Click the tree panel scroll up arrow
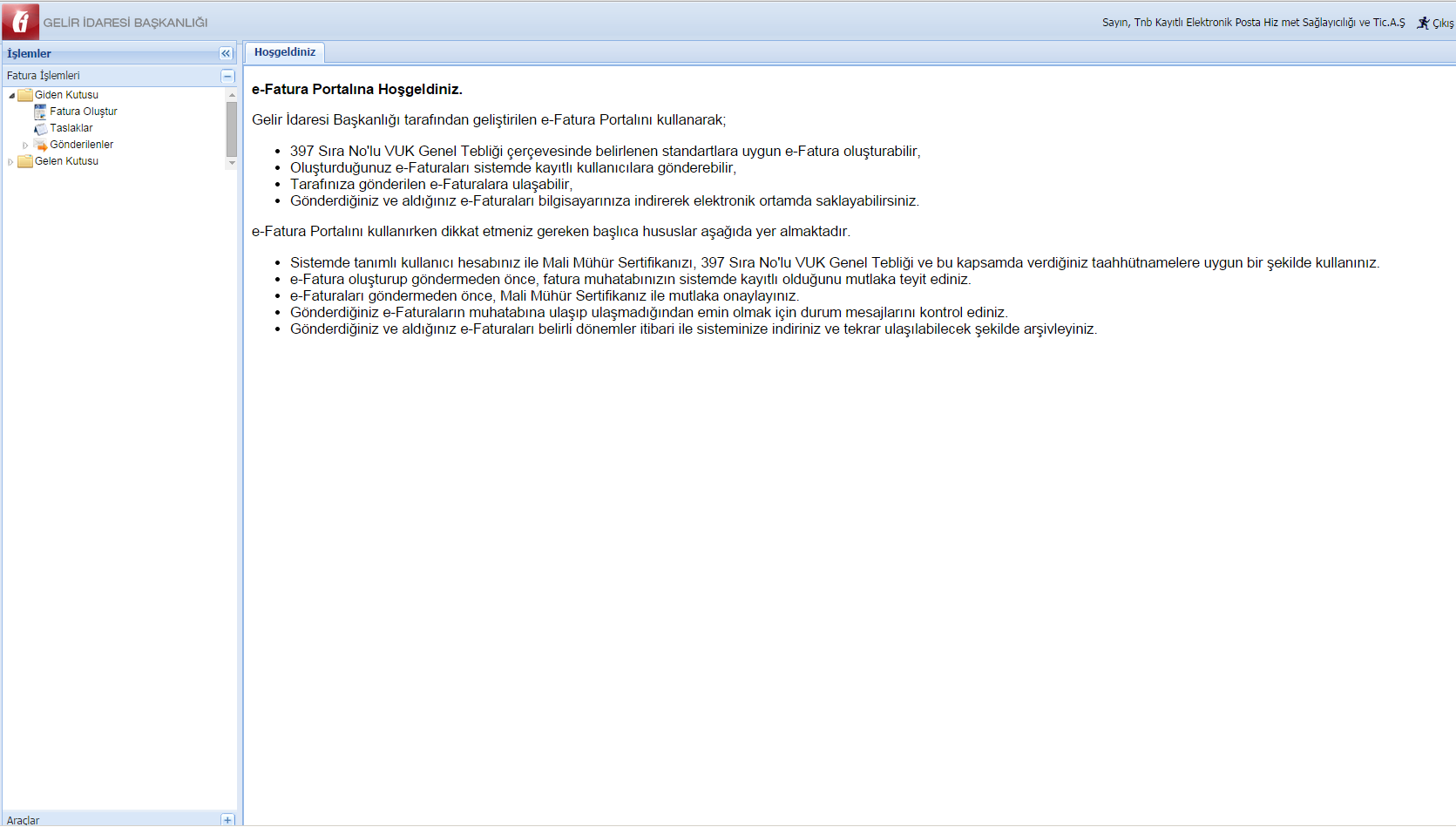The image size is (1456, 827). pos(232,94)
